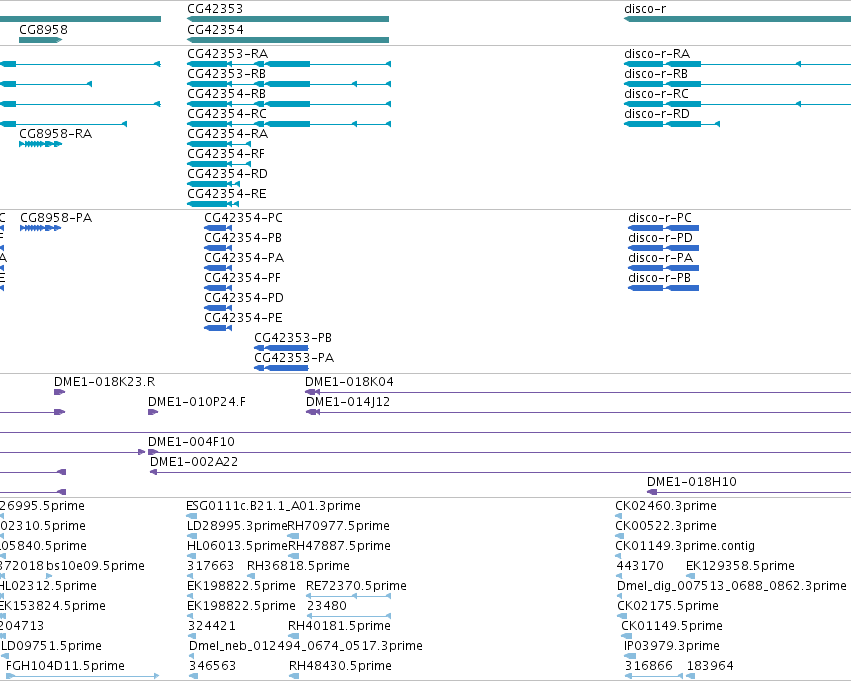Click EST RE72370.5prime

click(x=348, y=596)
